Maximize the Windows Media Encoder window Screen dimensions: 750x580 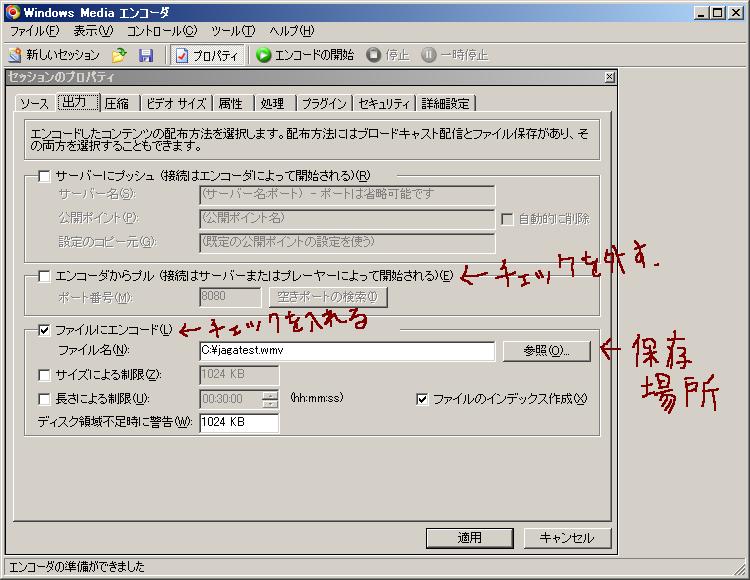[718, 12]
